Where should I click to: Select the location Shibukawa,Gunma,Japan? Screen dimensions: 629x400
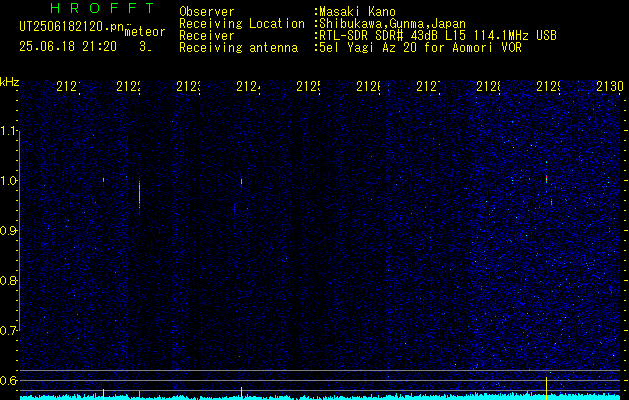point(392,24)
